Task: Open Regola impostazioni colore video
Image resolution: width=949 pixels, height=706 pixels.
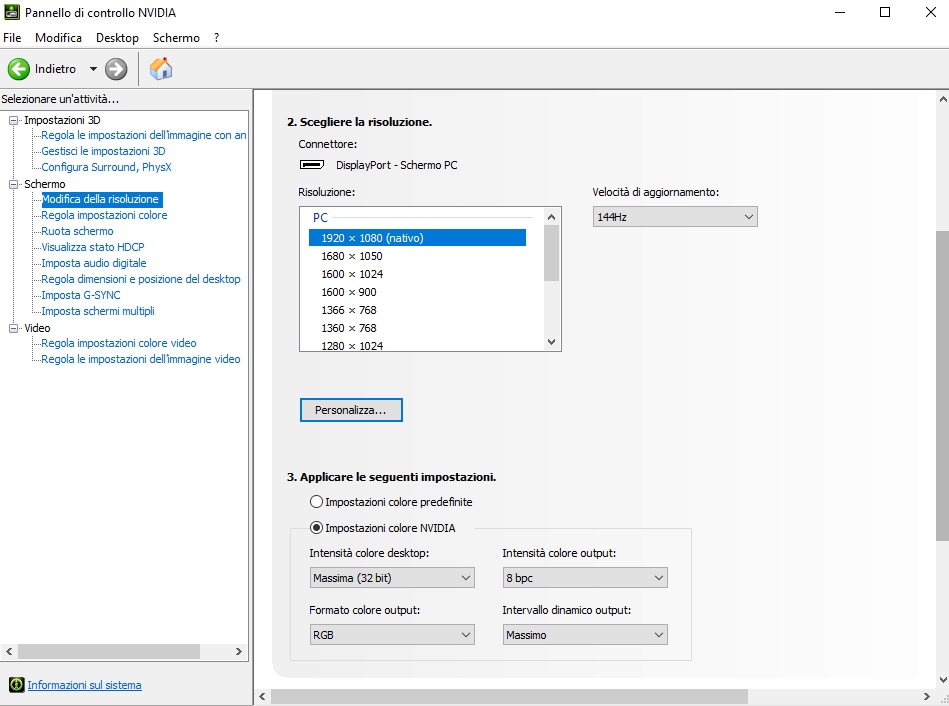Action: (x=119, y=343)
